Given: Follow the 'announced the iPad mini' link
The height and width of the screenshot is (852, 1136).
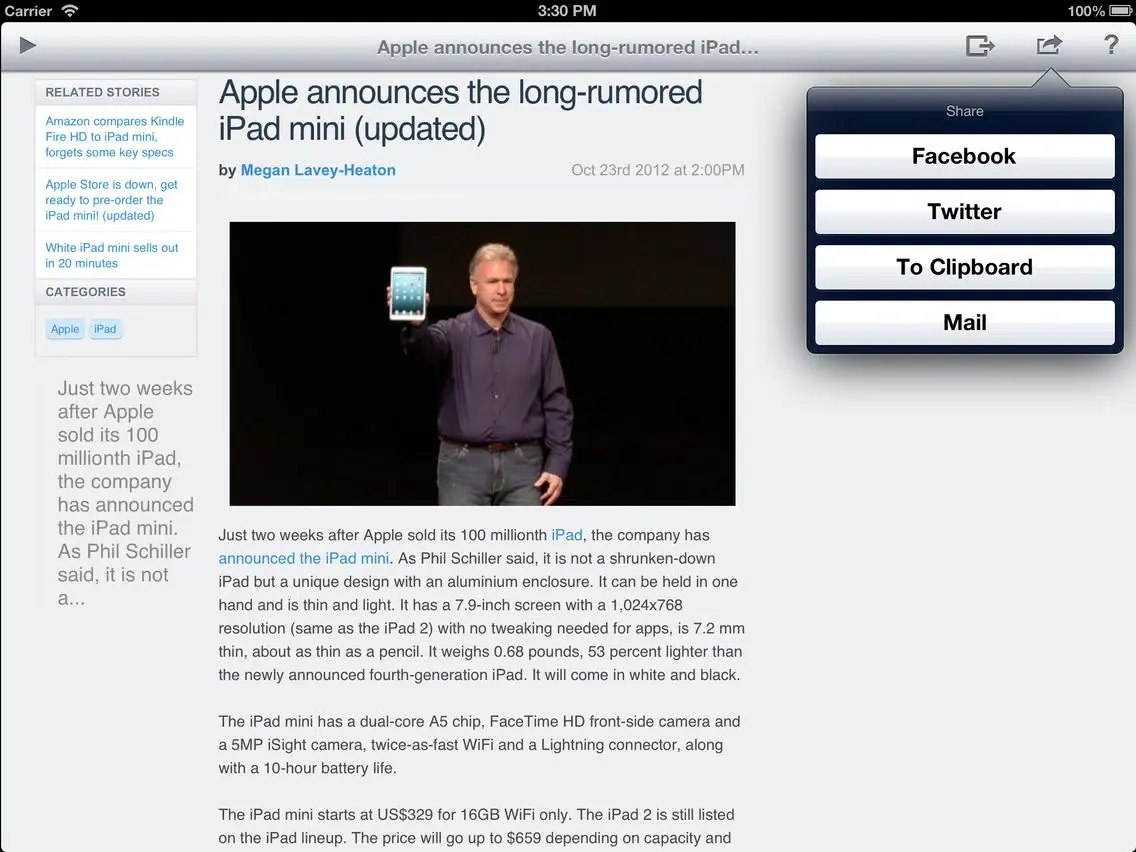Looking at the screenshot, I should pos(304,559).
